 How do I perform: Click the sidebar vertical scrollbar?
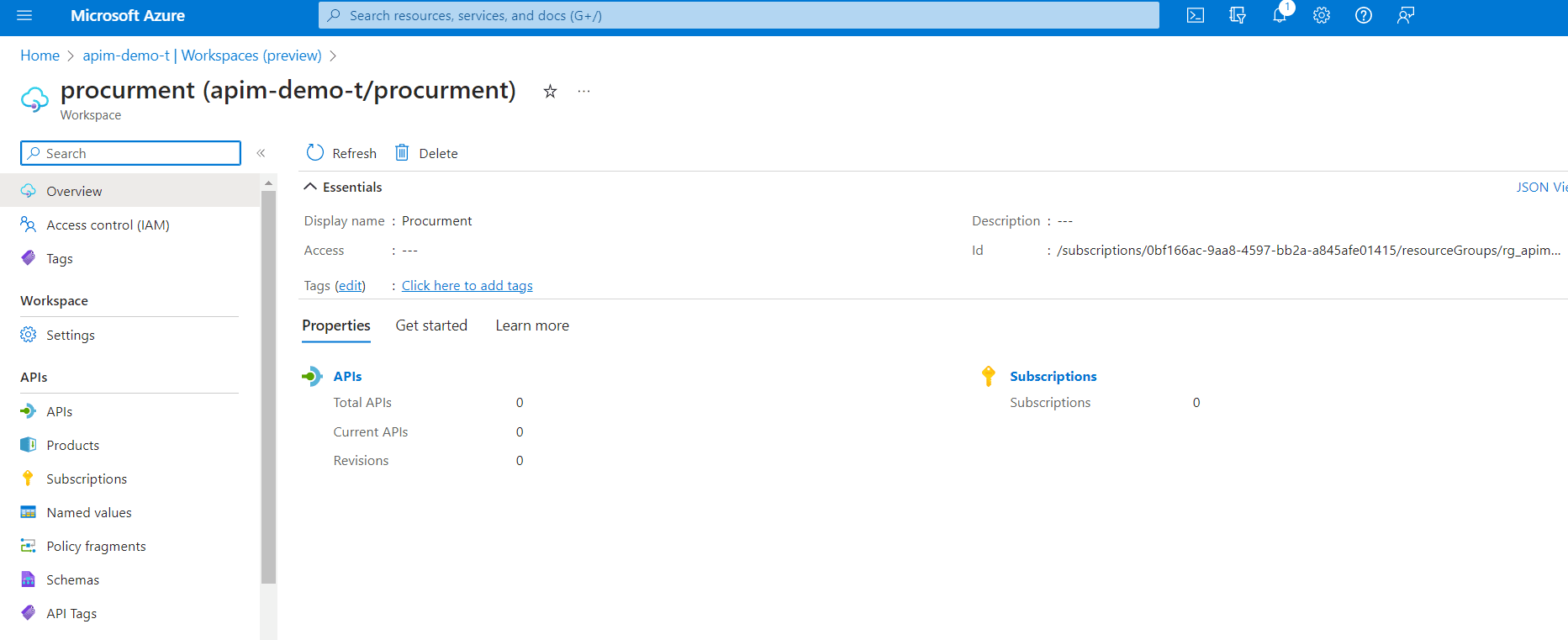268,387
